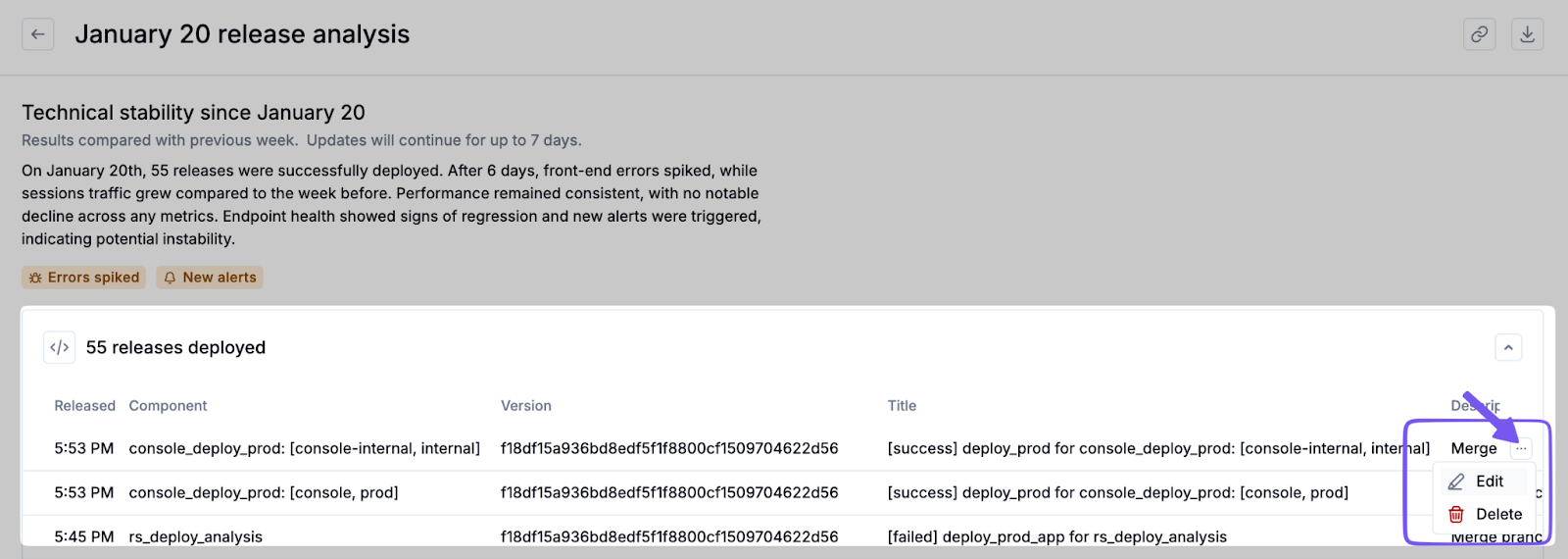Click the 55 releases deployed heading

coord(175,347)
